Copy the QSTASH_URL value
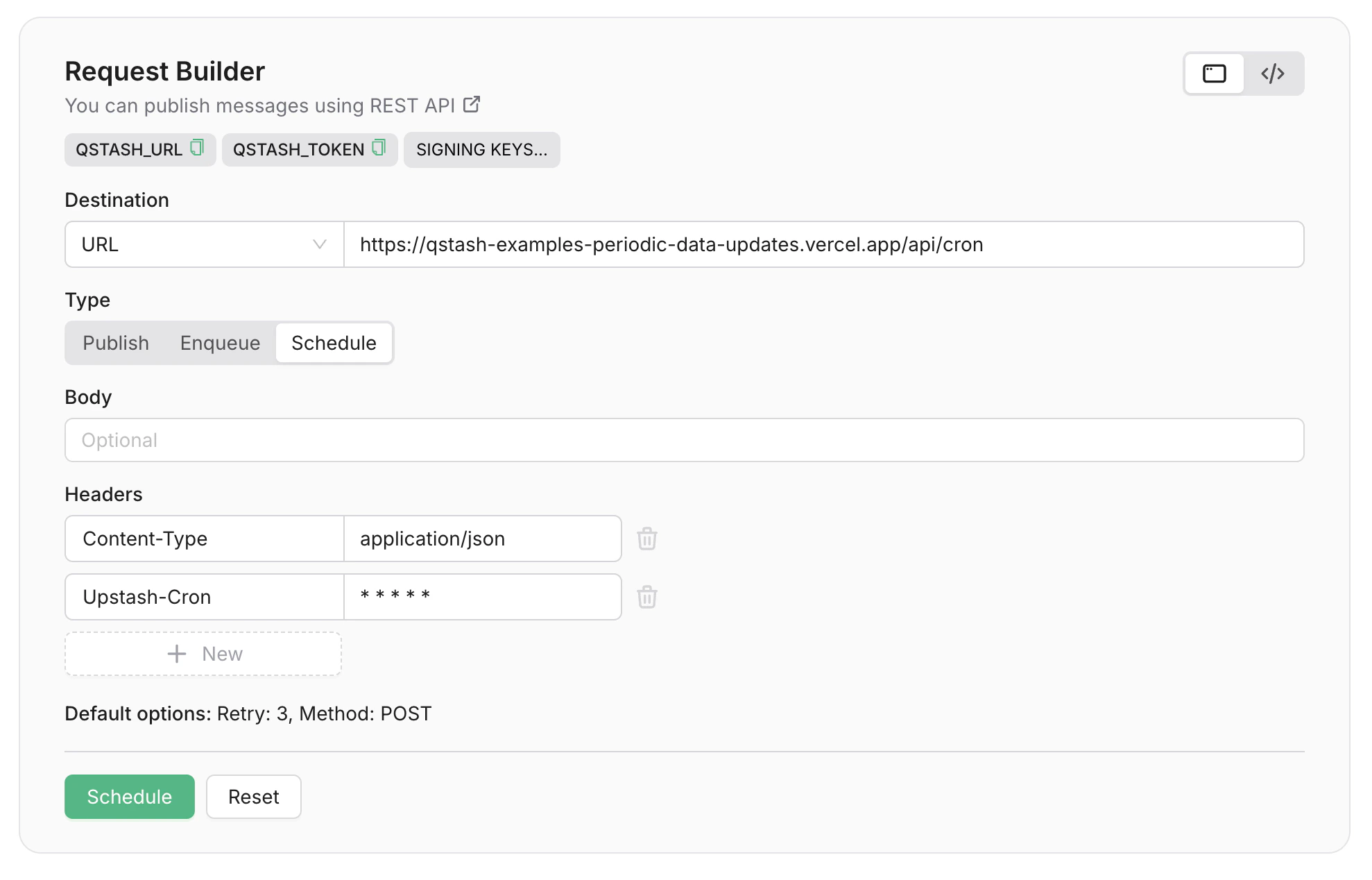 197,148
